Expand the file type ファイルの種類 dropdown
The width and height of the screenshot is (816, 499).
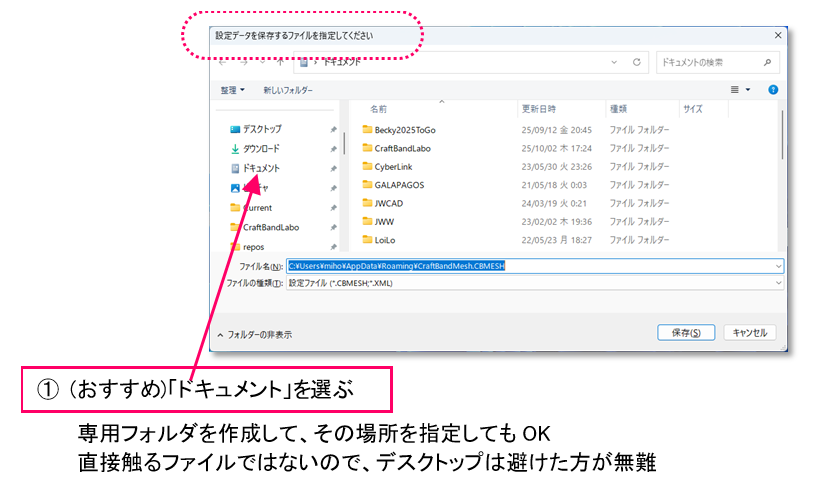click(778, 283)
